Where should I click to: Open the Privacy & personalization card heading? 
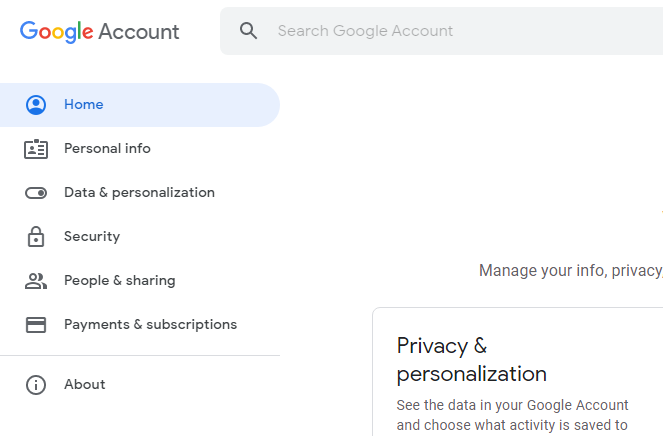click(471, 359)
